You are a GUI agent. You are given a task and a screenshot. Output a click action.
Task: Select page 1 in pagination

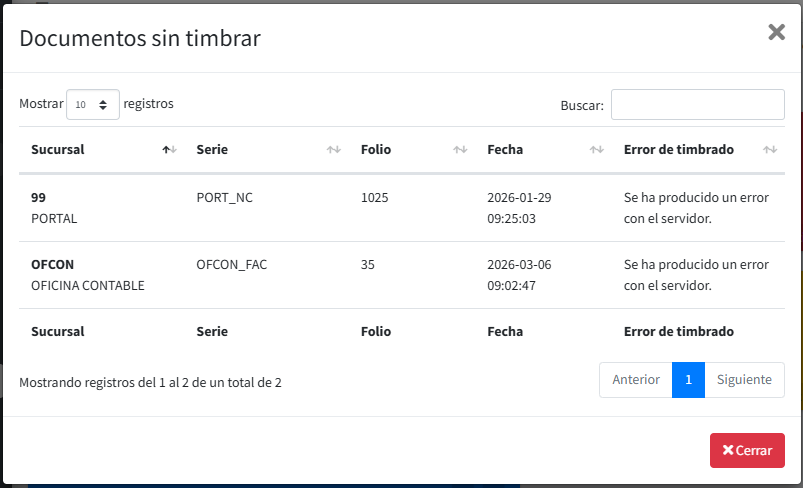point(688,380)
